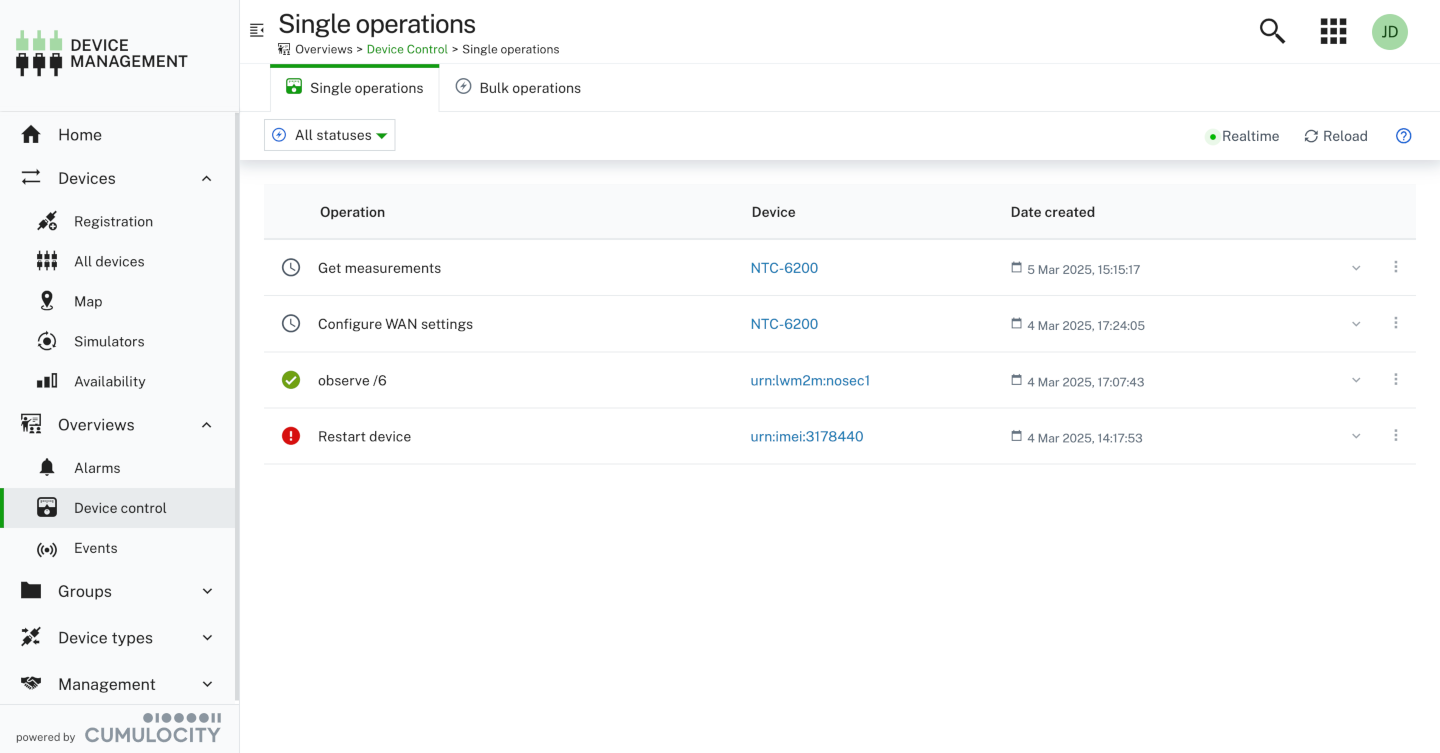Open the Registration page icon in sidebar
Screen dimensions: 1440x753
(x=47, y=221)
